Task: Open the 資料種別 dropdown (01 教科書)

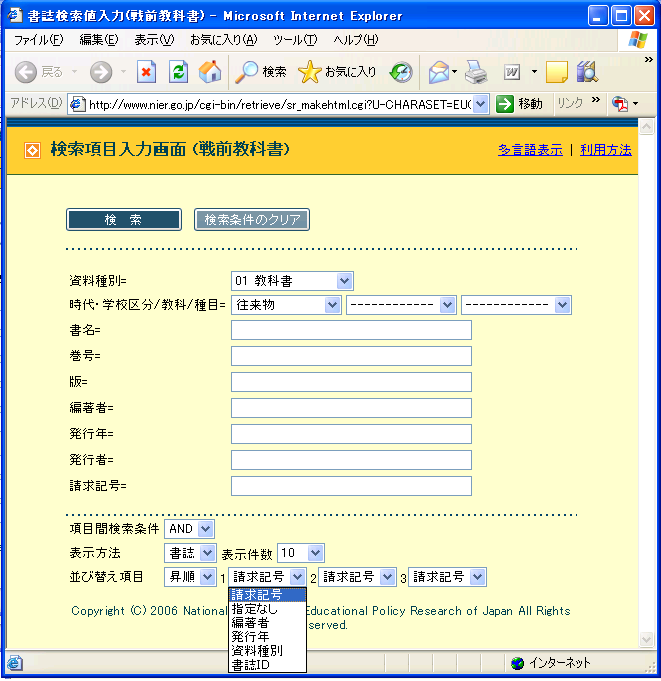Action: point(292,281)
